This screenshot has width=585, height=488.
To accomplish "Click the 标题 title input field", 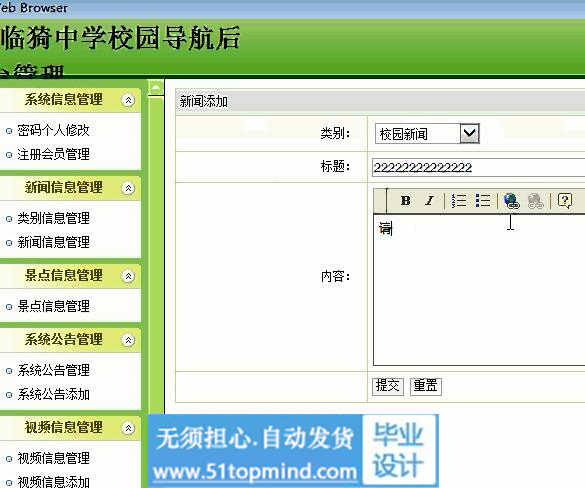I will 478,167.
